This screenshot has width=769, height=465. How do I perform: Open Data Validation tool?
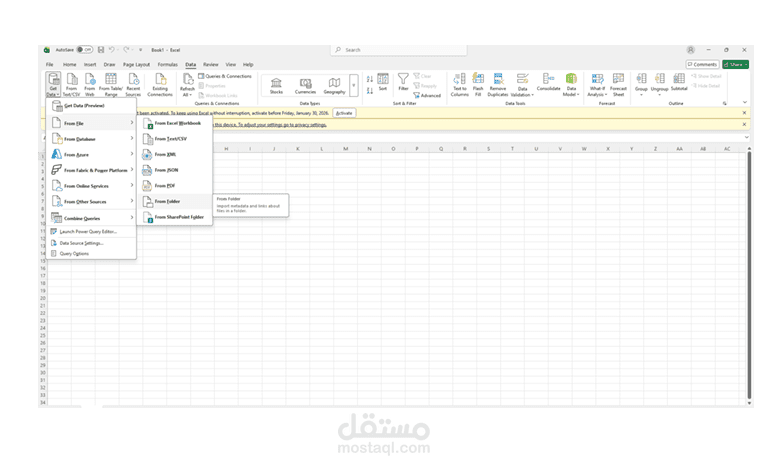coord(522,85)
